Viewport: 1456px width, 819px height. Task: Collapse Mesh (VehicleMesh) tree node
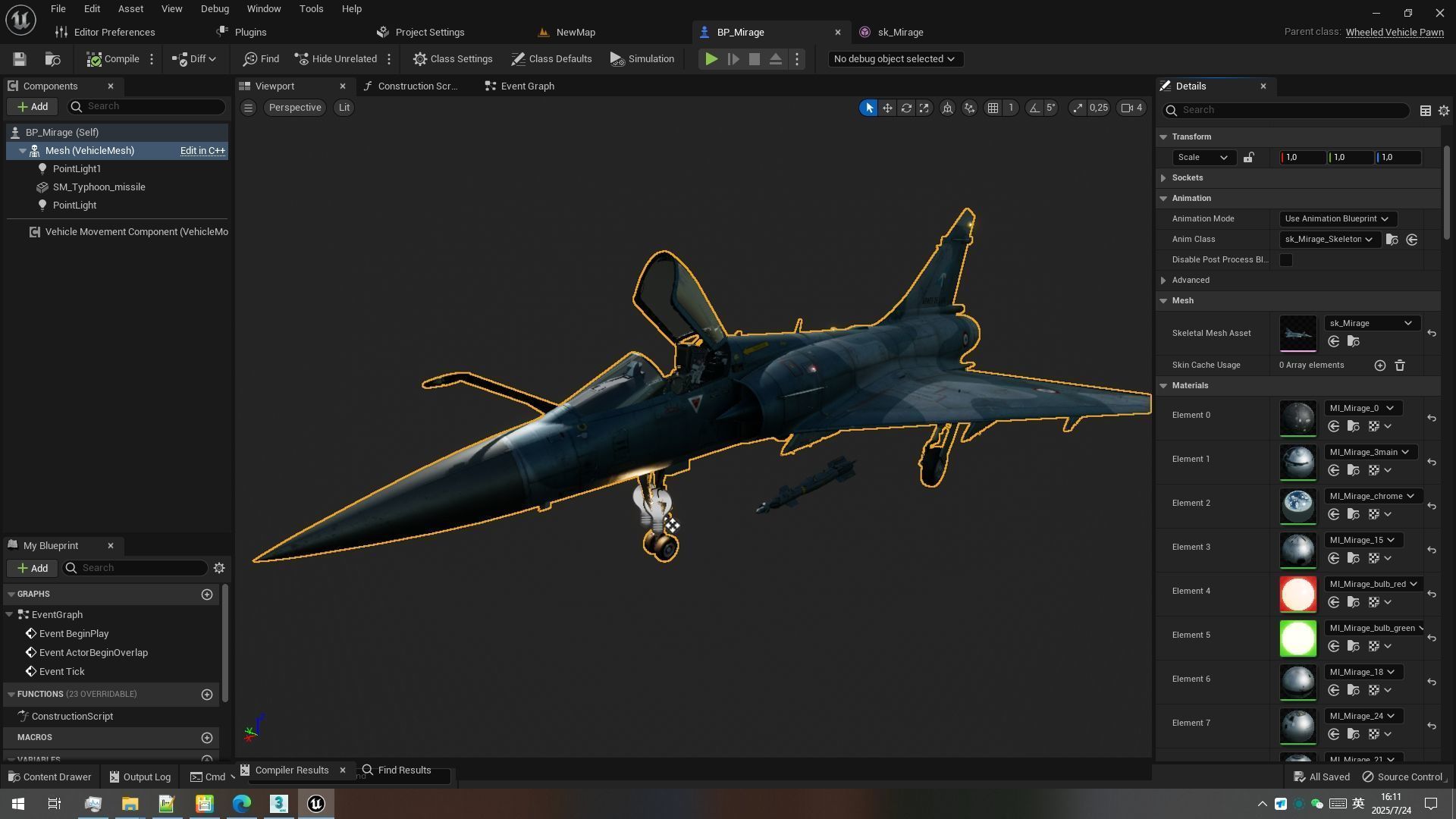[23, 151]
